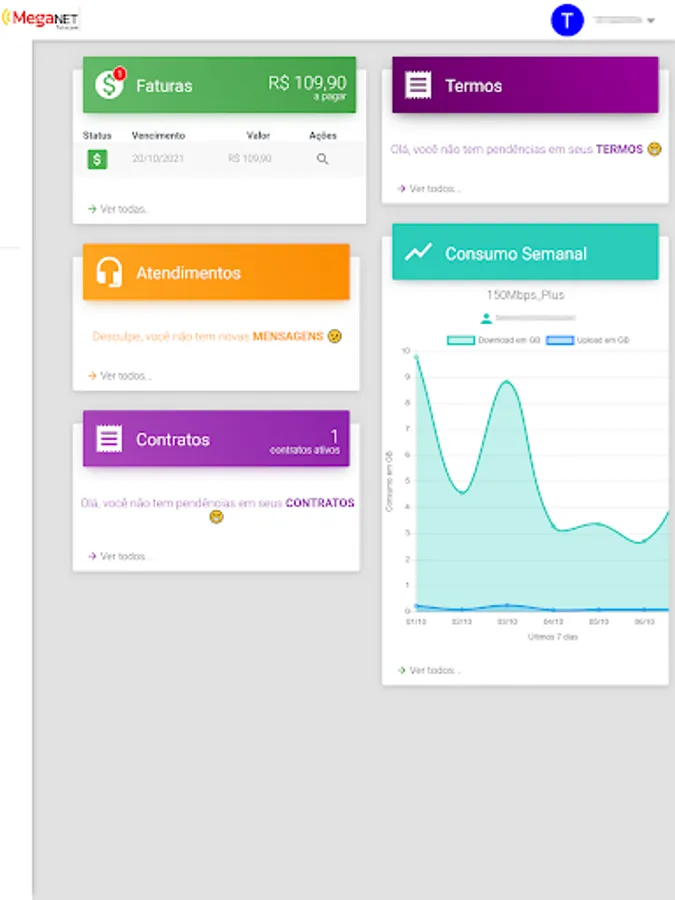Viewport: 675px width, 900px height.
Task: Click the user person icon under plan
Action: coord(486,317)
